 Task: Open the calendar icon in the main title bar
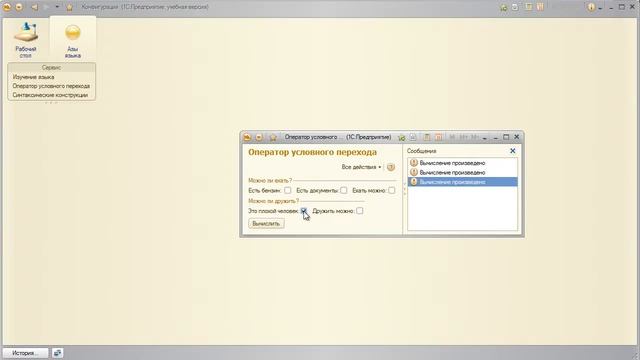540,7
